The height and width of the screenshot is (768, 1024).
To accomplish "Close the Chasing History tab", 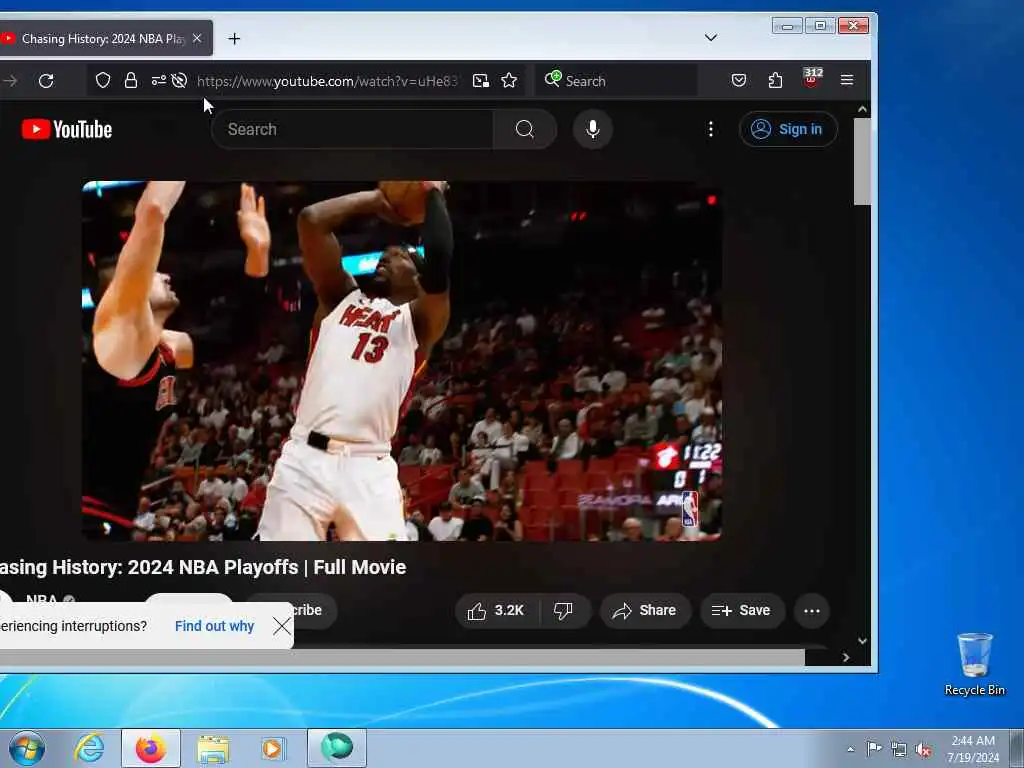I will pos(197,39).
